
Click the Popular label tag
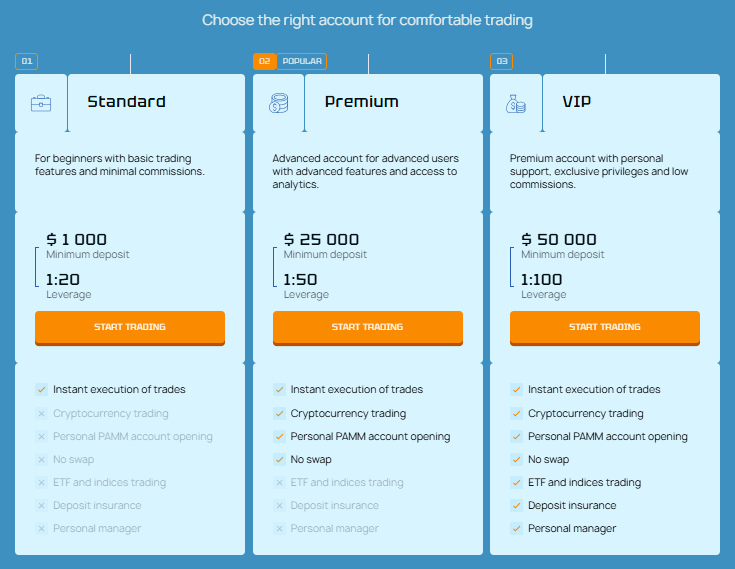(302, 62)
